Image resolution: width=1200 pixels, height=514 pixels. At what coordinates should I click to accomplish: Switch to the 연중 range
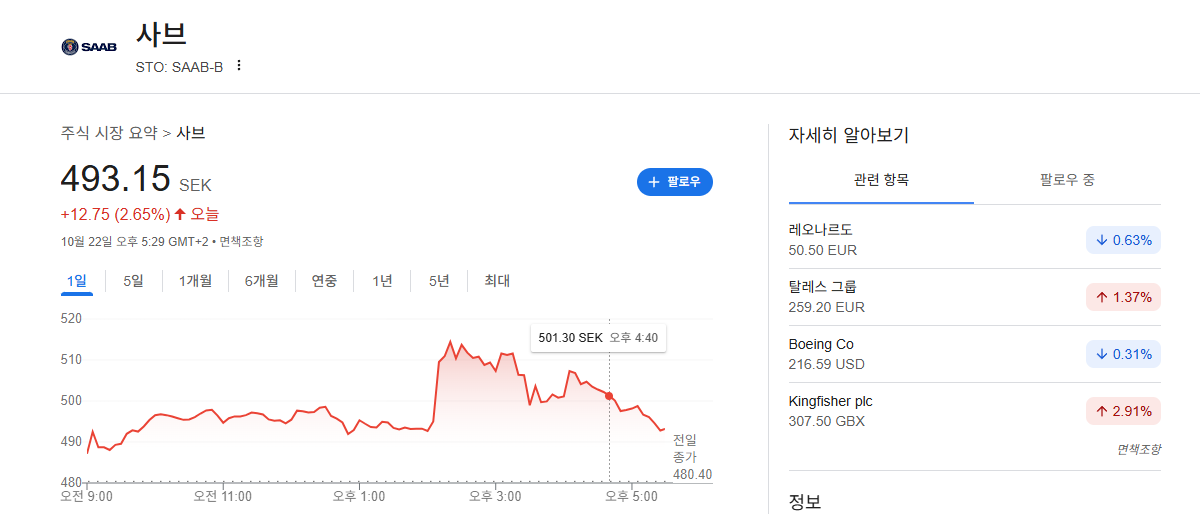pos(324,281)
